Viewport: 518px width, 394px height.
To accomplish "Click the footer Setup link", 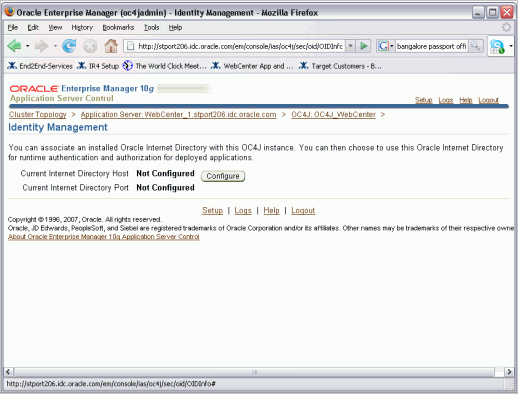I will 212,210.
